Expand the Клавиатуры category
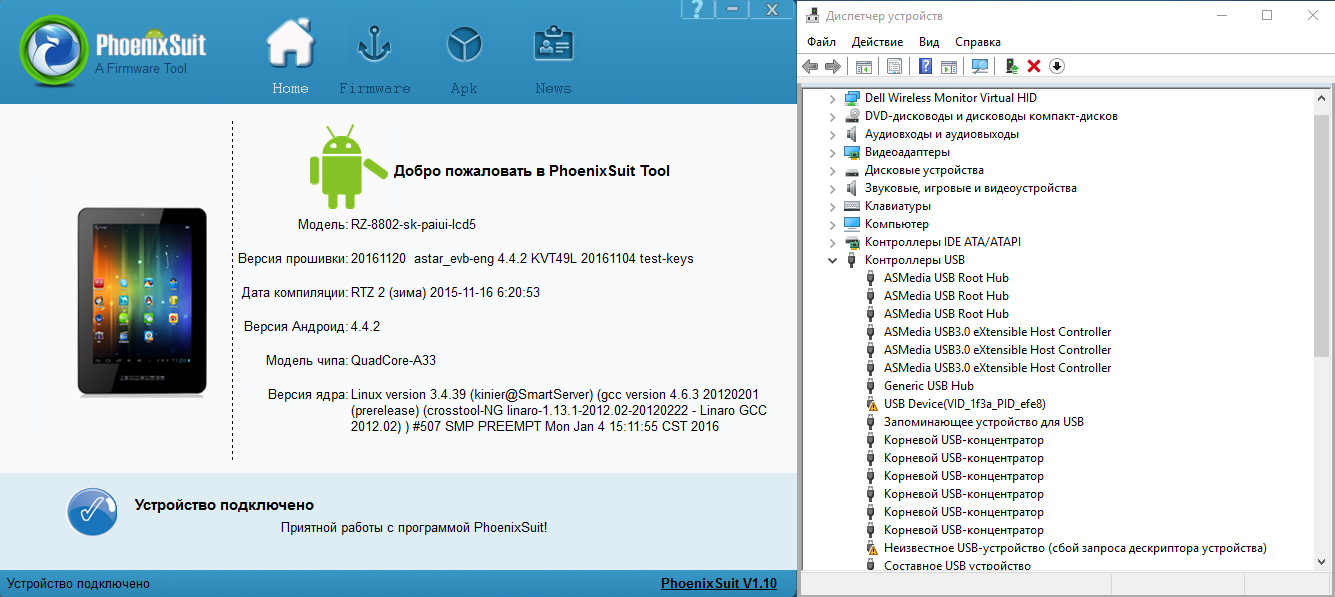1335x597 pixels. coord(832,206)
